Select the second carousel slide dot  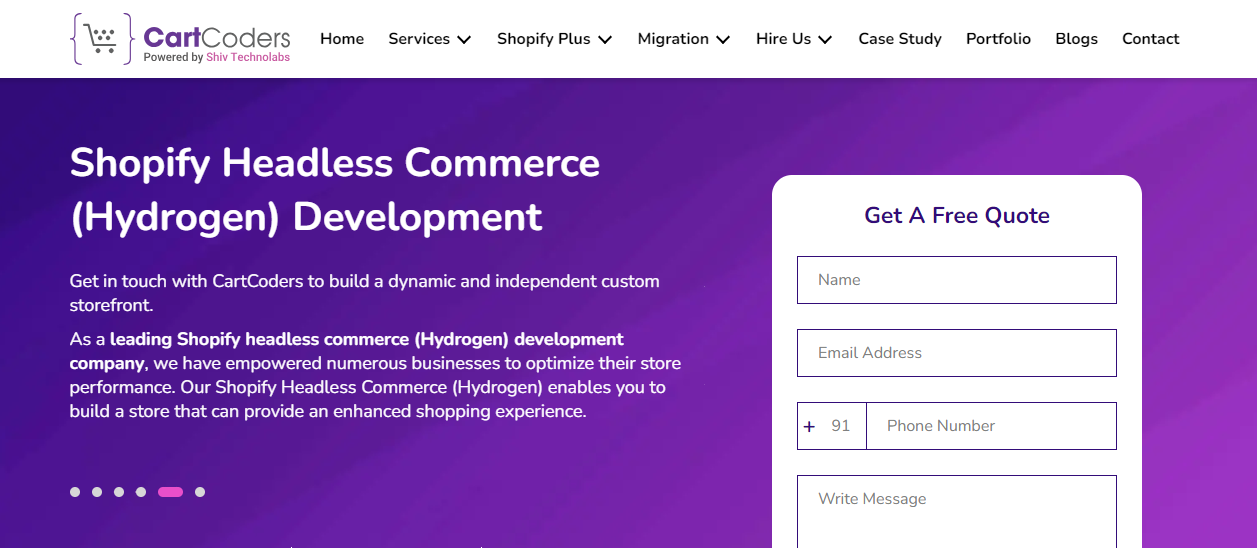(97, 492)
